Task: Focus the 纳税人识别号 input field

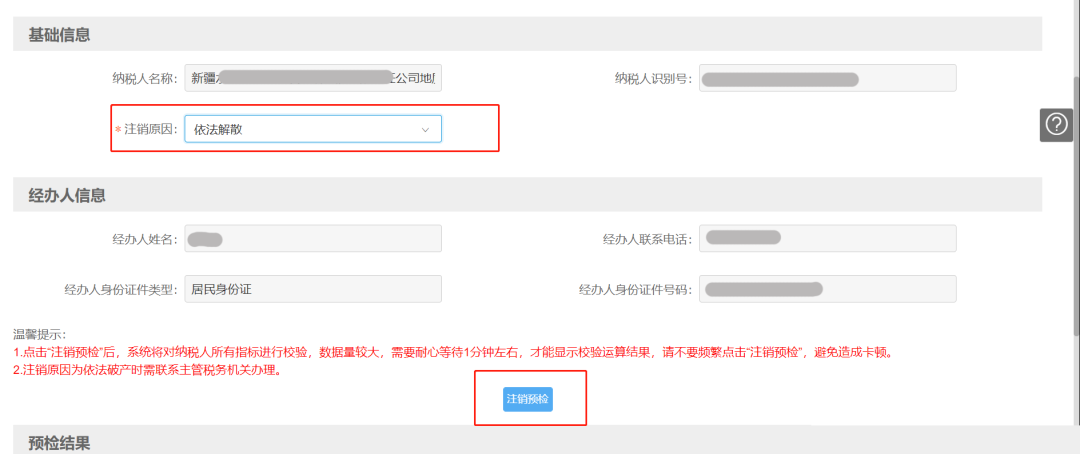Action: 828,78
